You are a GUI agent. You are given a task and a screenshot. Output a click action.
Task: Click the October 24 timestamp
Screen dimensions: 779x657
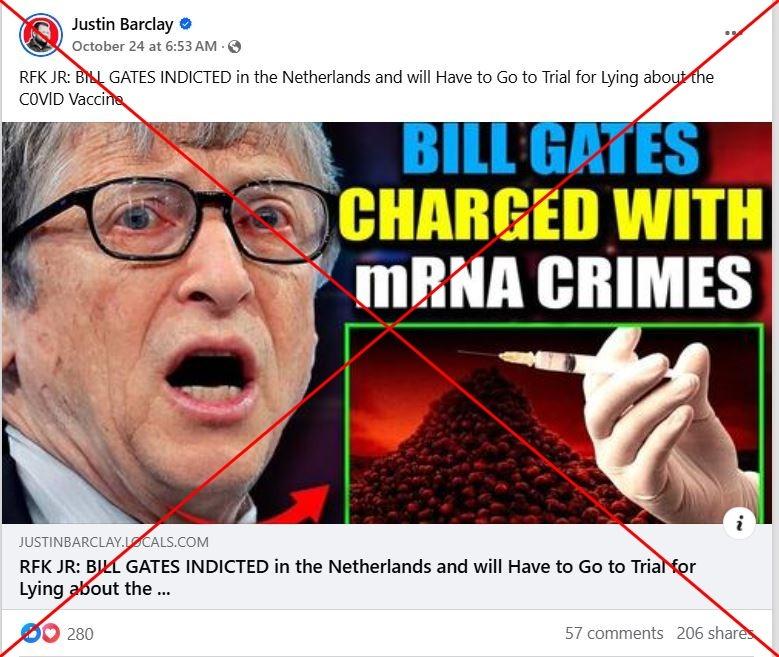tap(144, 46)
